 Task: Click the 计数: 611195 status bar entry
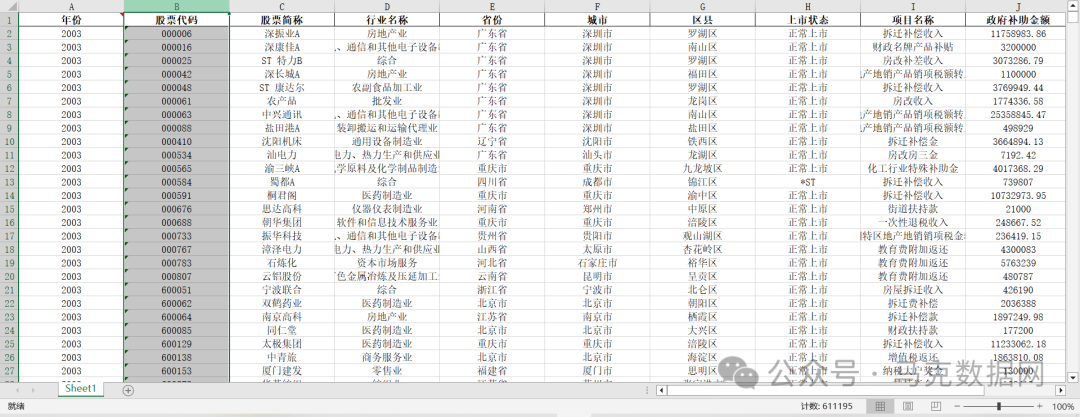[x=827, y=406]
